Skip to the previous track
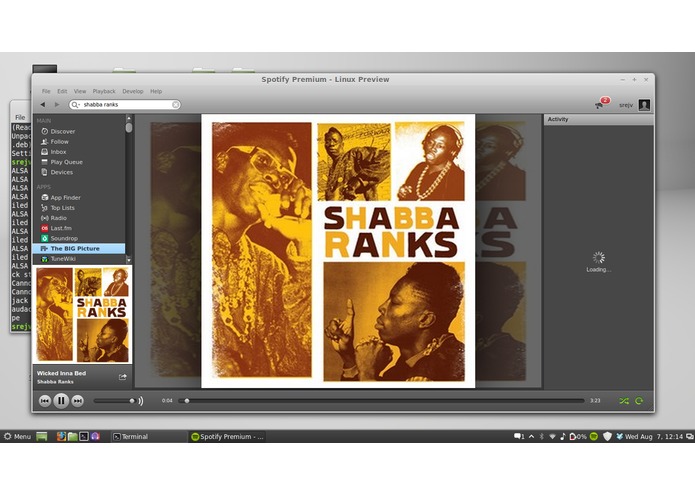This screenshot has width=695, height=494. [x=45, y=401]
